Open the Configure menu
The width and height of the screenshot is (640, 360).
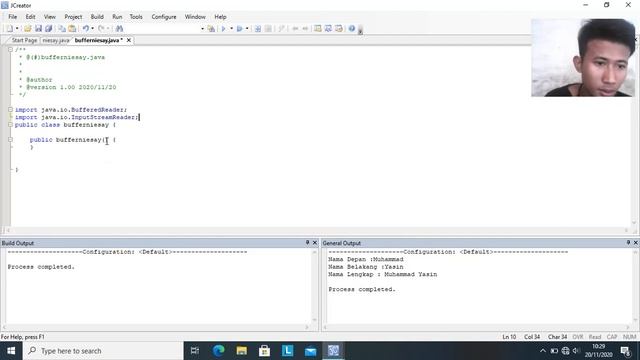pos(164,17)
